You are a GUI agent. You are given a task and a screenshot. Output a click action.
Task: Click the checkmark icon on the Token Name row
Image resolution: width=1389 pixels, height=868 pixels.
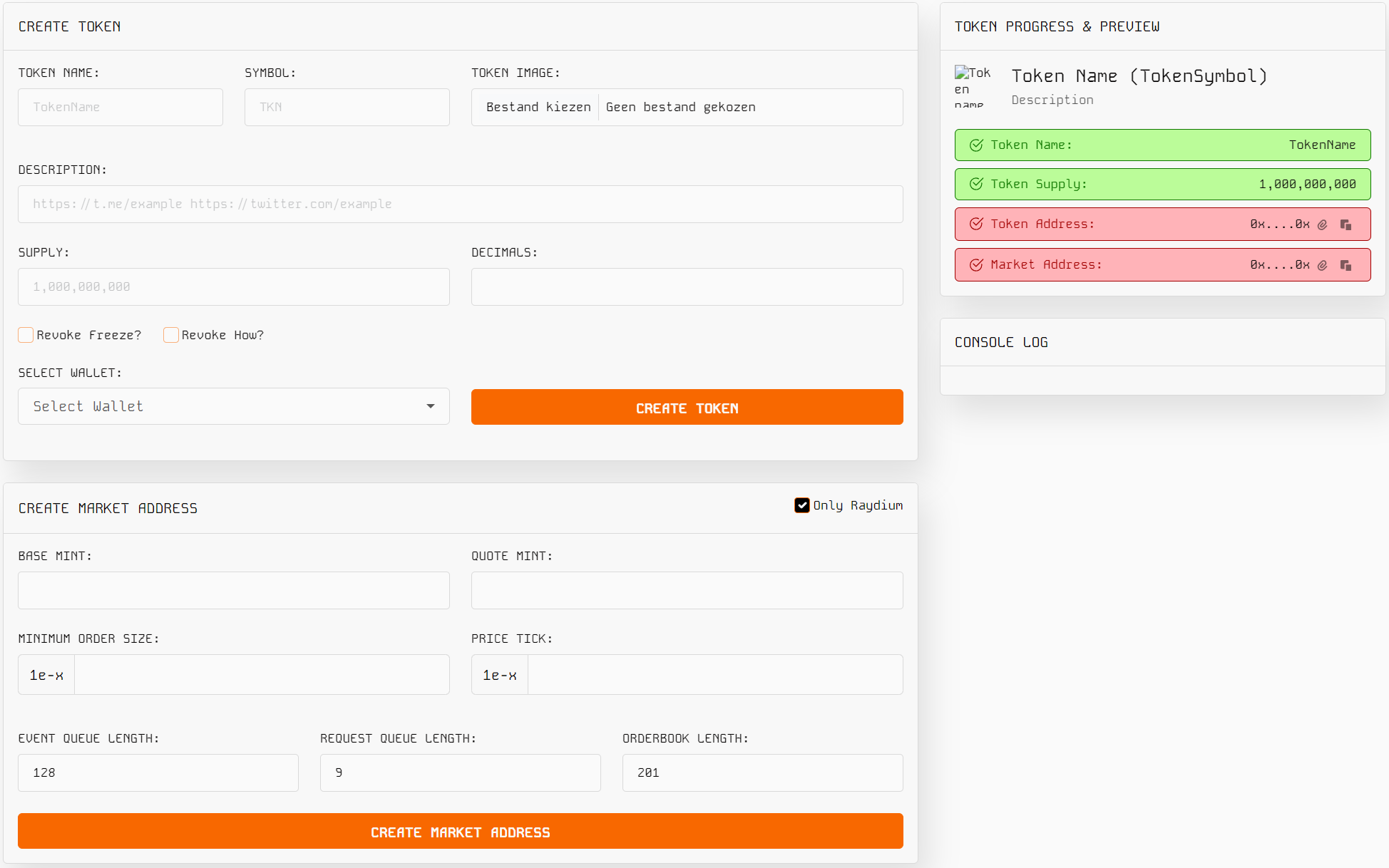tap(975, 145)
